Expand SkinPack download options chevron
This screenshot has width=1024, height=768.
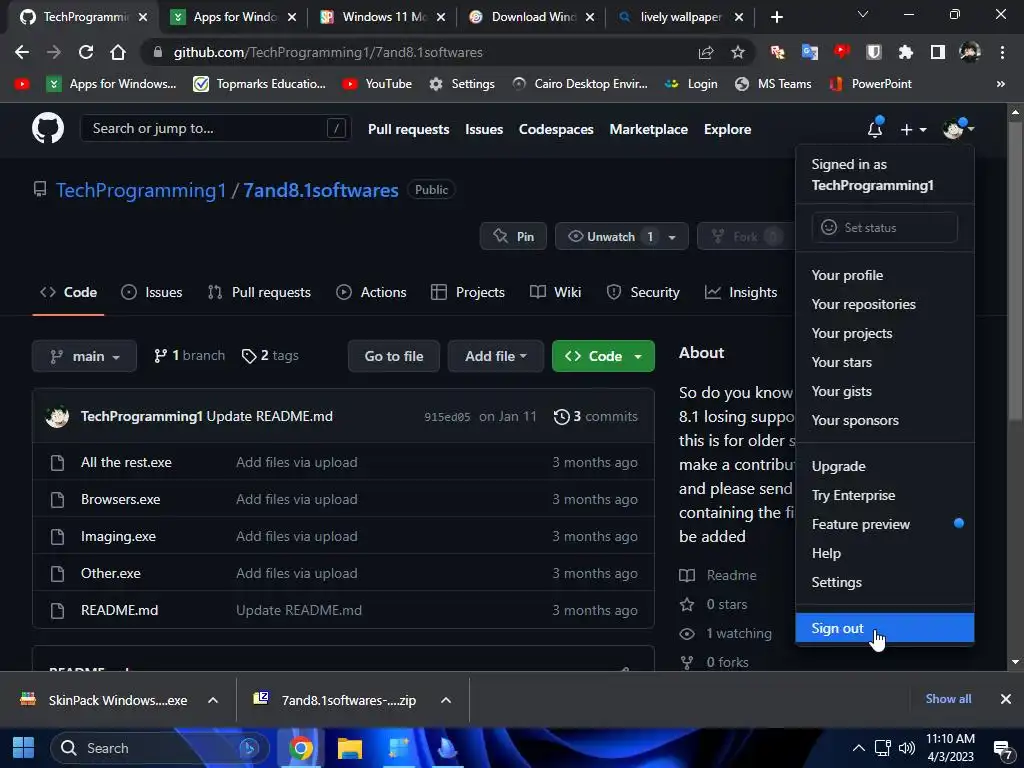(x=212, y=700)
